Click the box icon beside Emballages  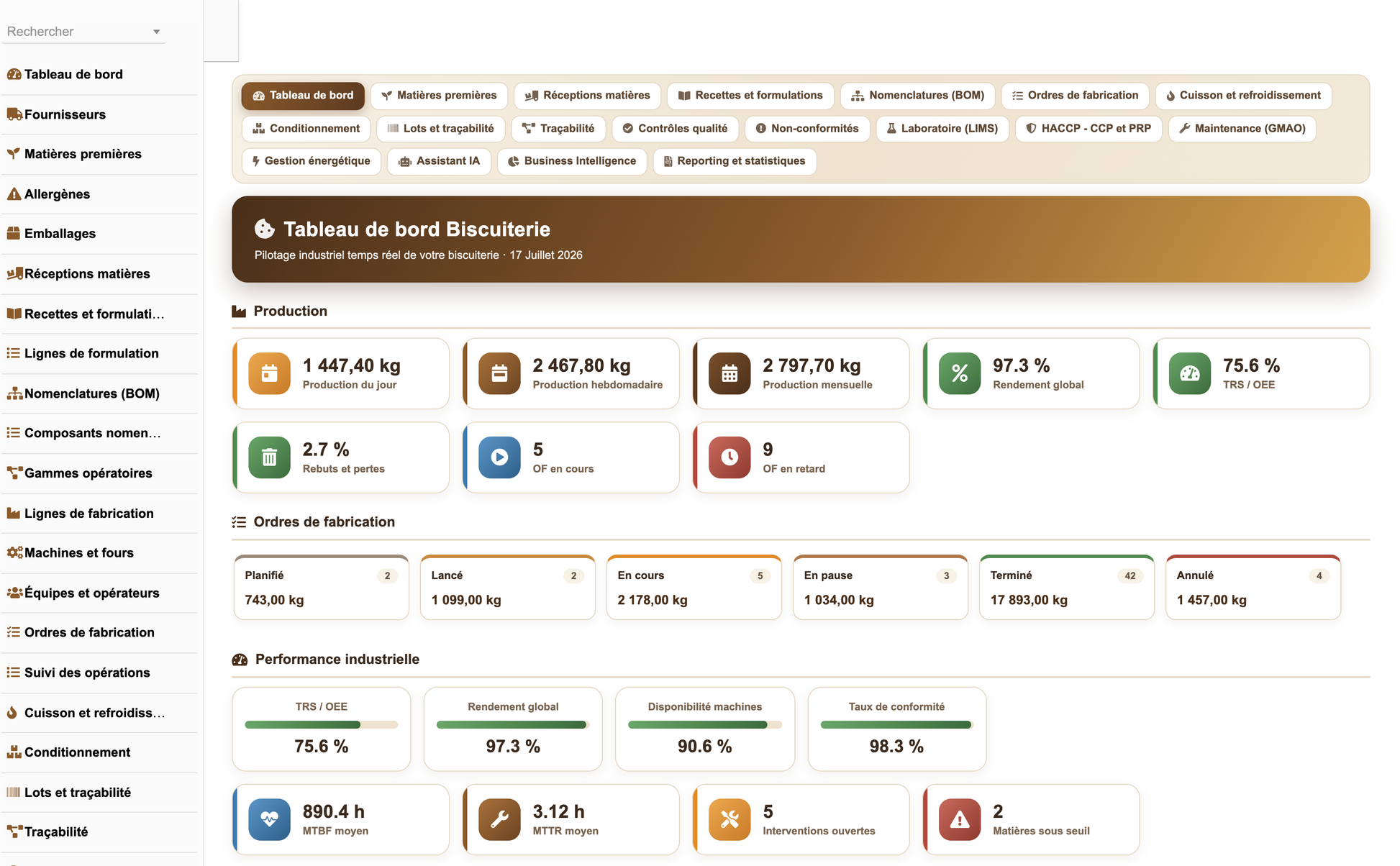(x=14, y=234)
